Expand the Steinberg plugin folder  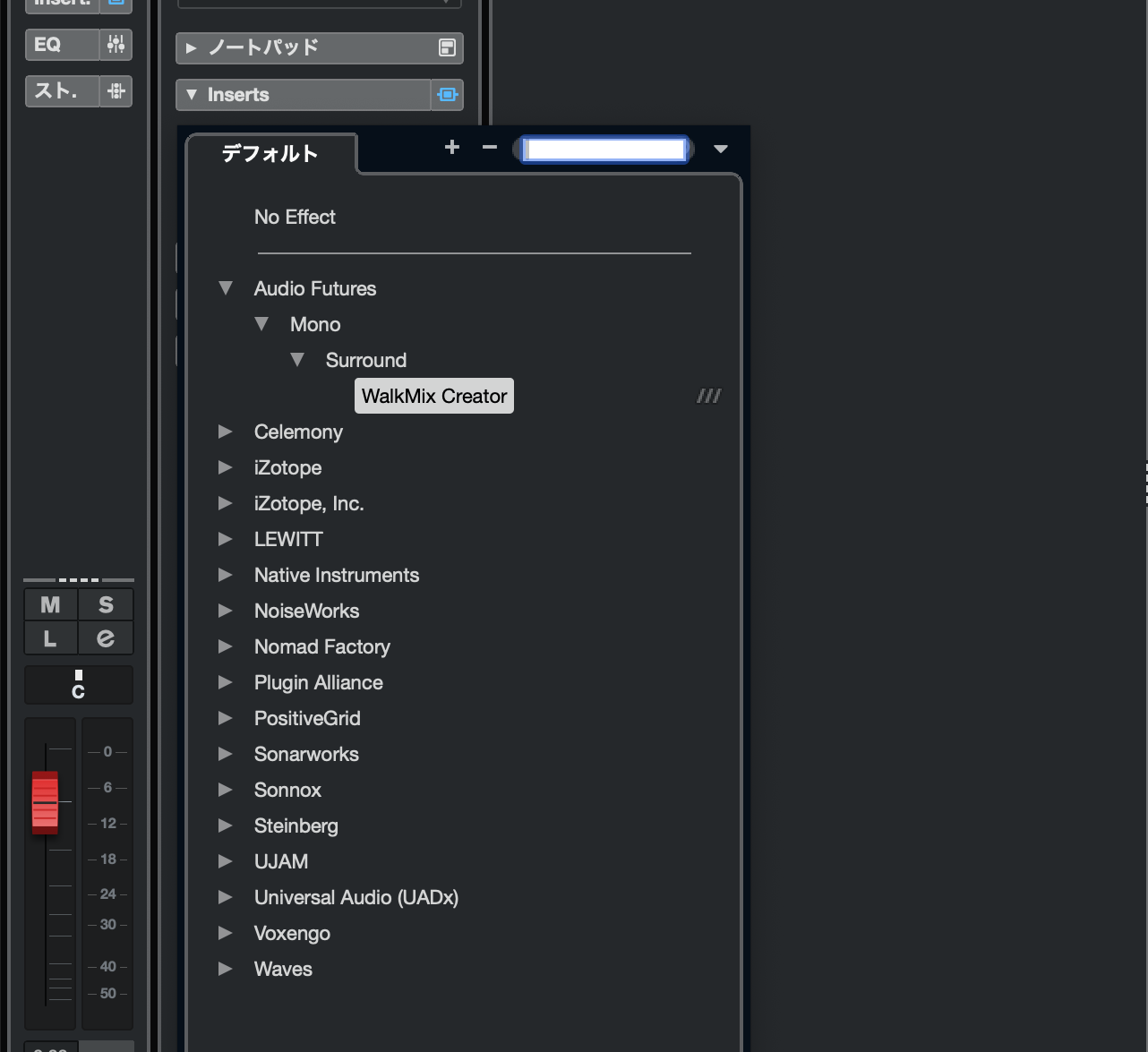(x=226, y=825)
